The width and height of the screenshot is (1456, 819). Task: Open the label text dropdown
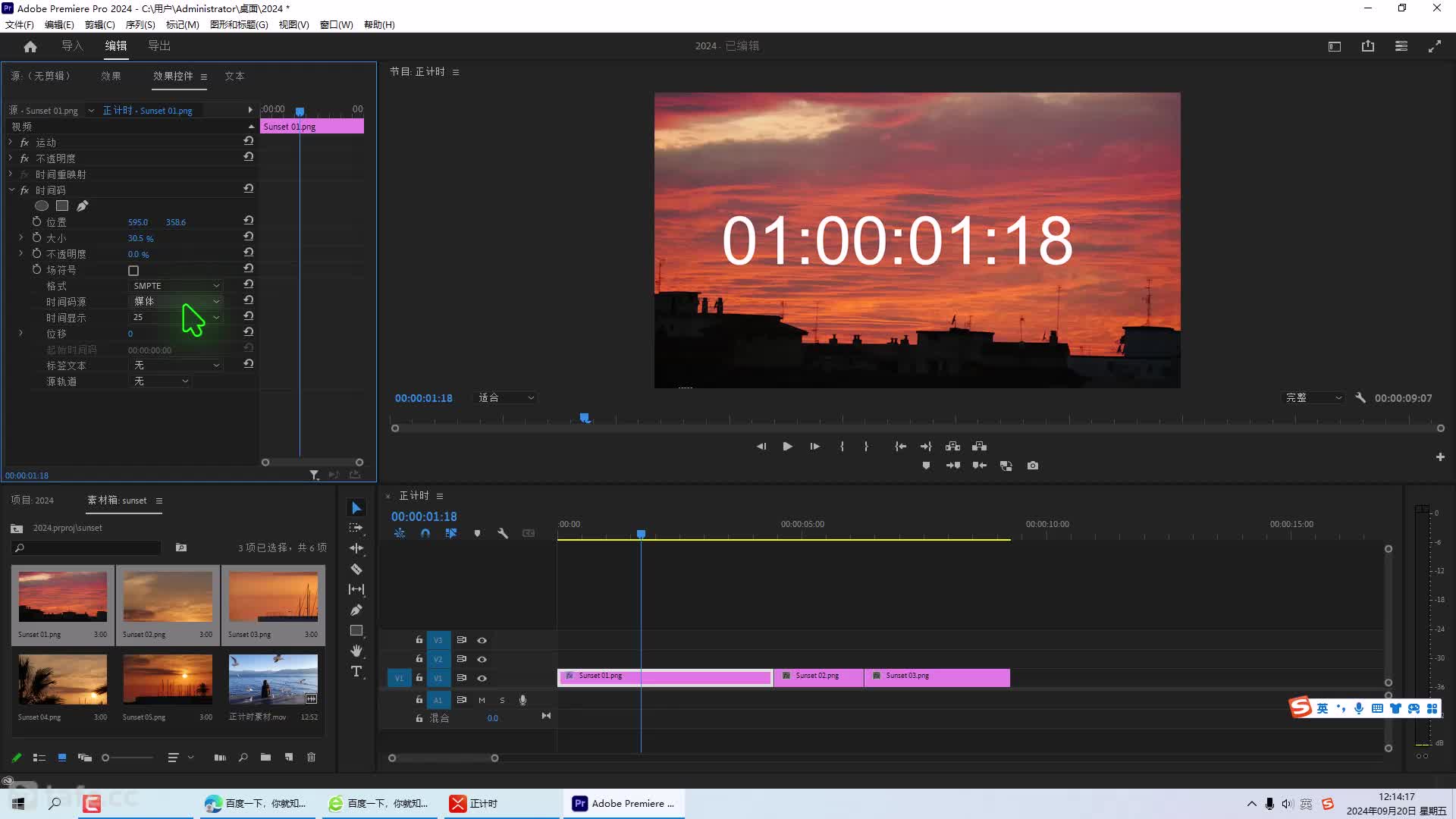177,365
